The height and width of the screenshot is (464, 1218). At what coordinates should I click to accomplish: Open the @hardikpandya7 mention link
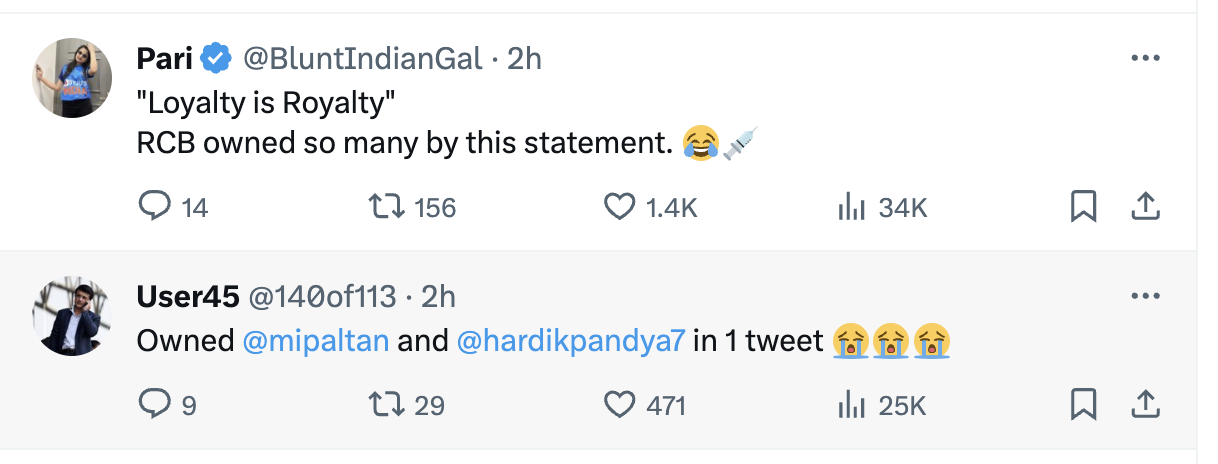[570, 341]
